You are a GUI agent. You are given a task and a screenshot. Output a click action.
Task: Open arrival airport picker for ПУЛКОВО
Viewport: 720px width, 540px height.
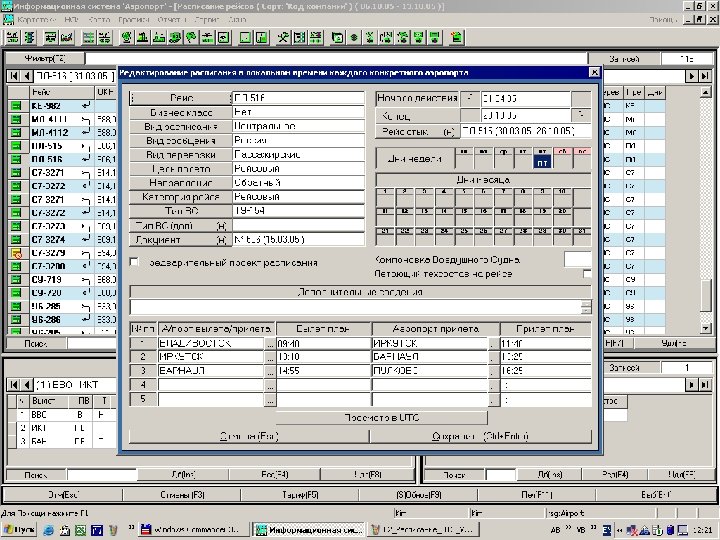(x=494, y=371)
